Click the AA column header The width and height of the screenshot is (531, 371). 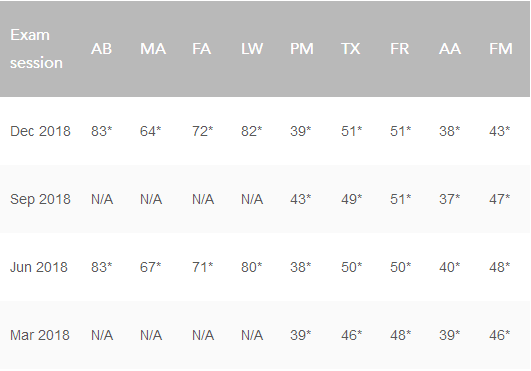450,49
